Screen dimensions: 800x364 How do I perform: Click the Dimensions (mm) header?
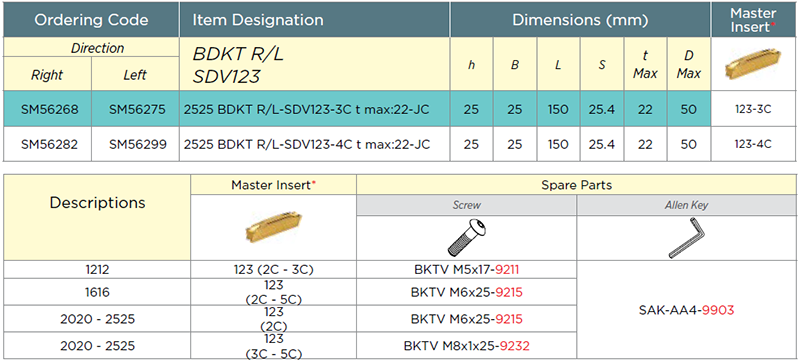click(580, 19)
